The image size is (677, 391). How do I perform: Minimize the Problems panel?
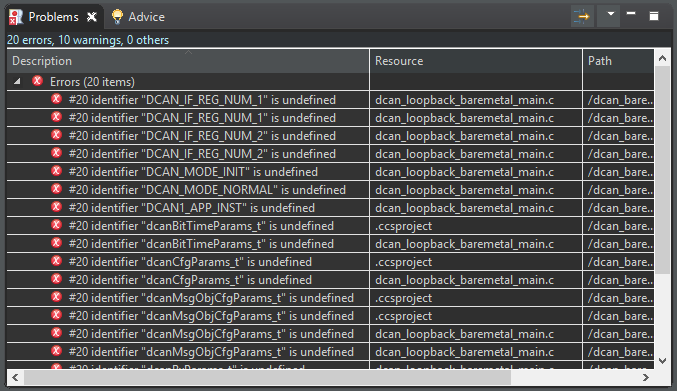[x=631, y=14]
